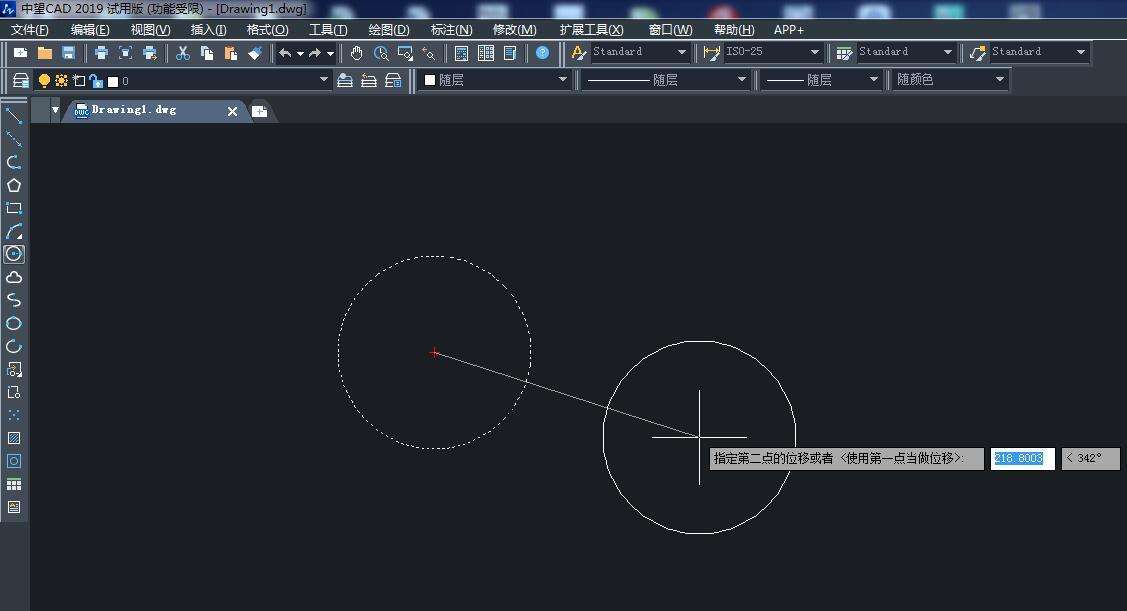The image size is (1127, 611).
Task: Click the new drawing tab button
Action: [259, 111]
